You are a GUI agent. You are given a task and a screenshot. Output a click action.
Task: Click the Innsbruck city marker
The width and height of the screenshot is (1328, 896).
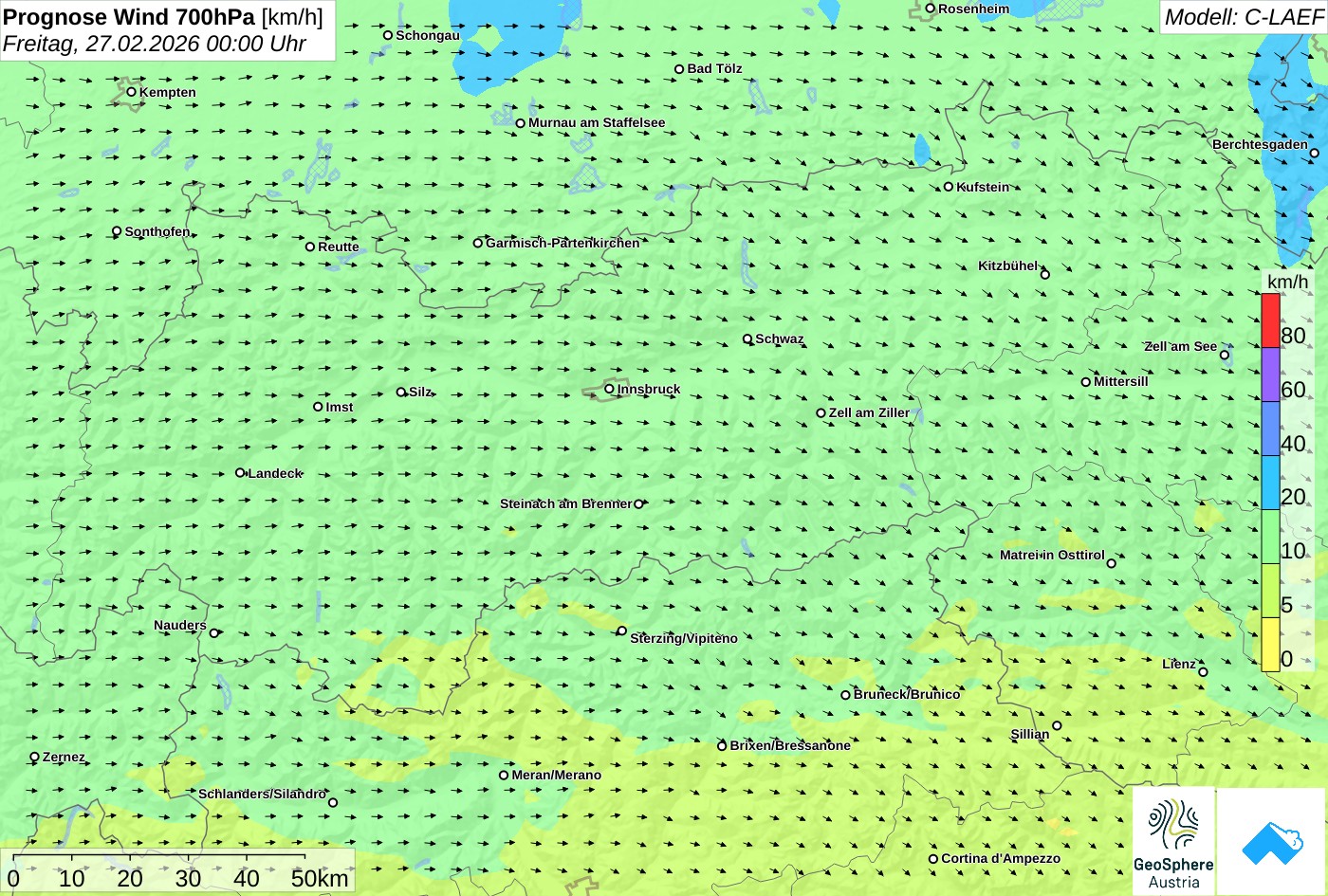(x=610, y=389)
